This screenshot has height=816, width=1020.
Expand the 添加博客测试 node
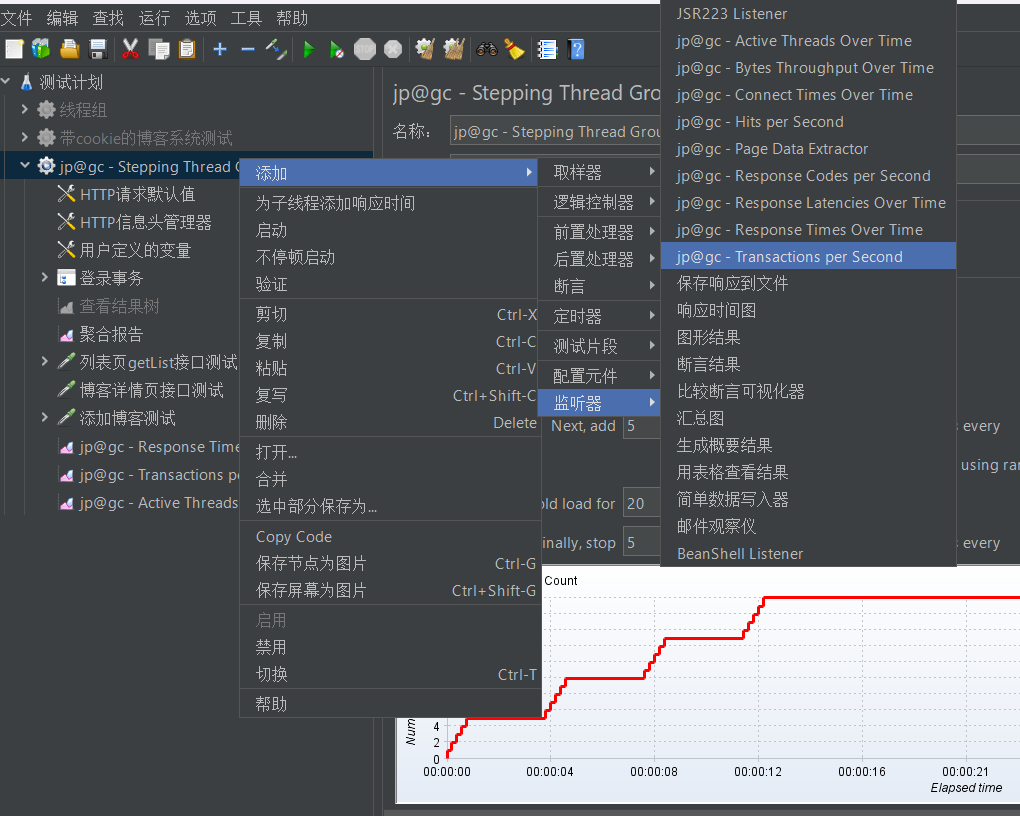(44, 418)
